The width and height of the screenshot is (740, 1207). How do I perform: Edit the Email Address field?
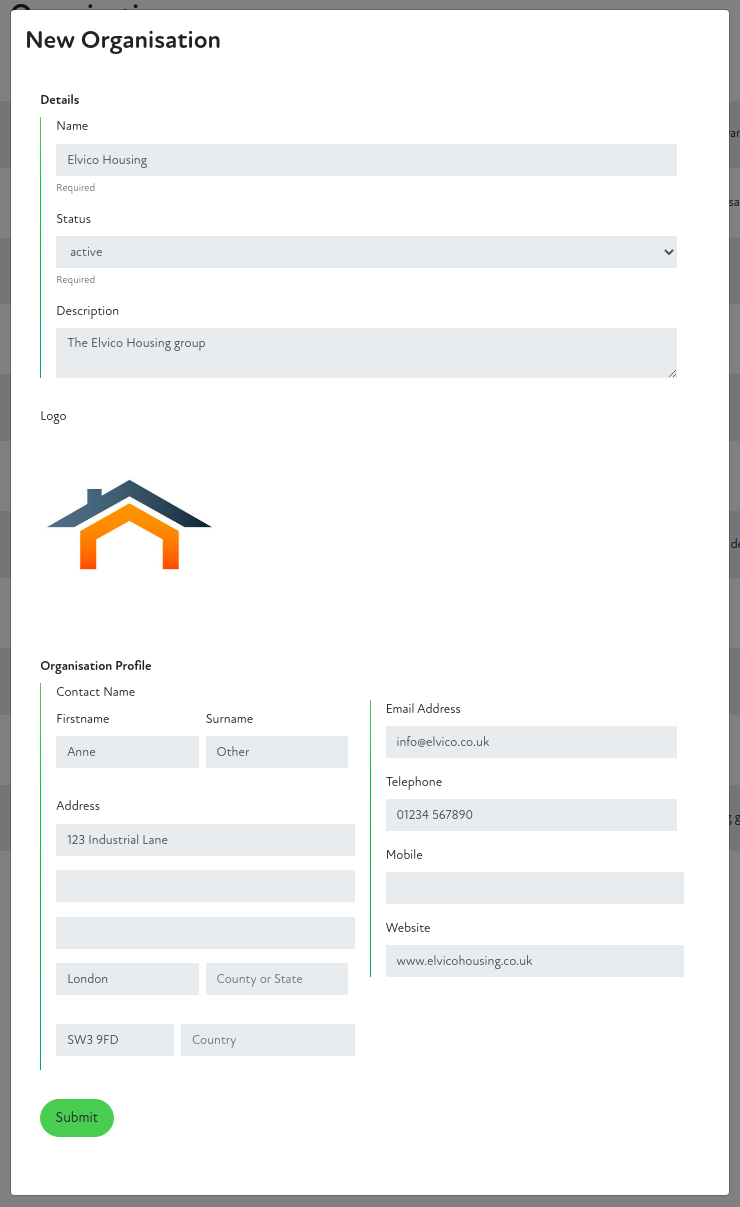point(531,742)
